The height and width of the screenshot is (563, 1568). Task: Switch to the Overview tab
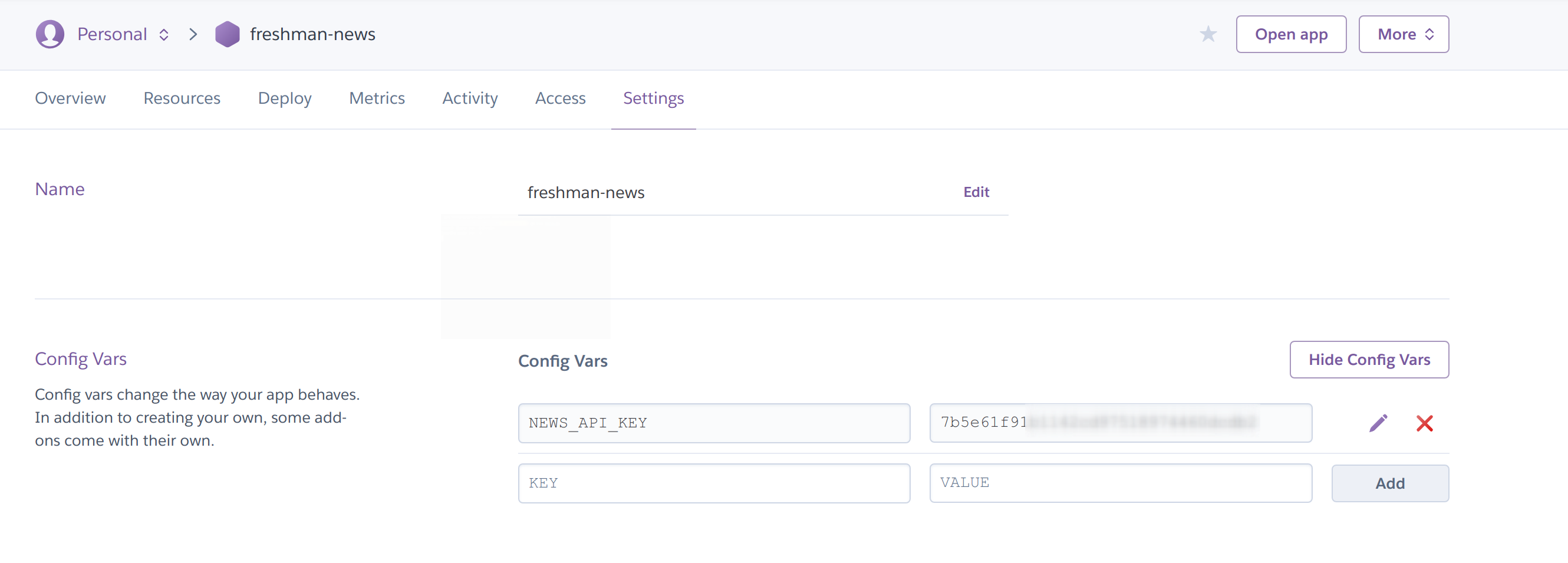tap(70, 98)
